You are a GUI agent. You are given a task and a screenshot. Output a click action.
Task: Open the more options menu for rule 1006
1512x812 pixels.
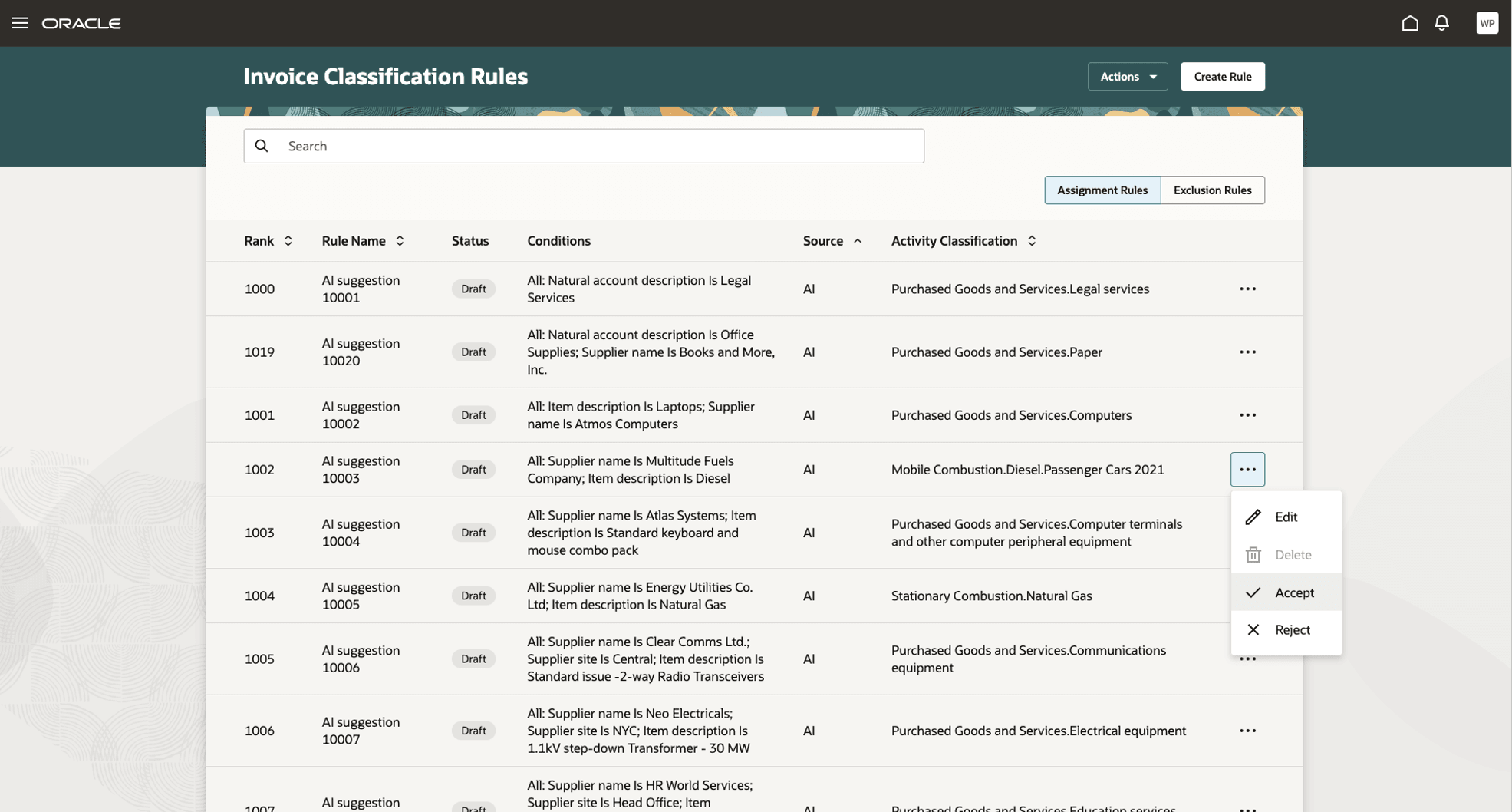[x=1247, y=731]
